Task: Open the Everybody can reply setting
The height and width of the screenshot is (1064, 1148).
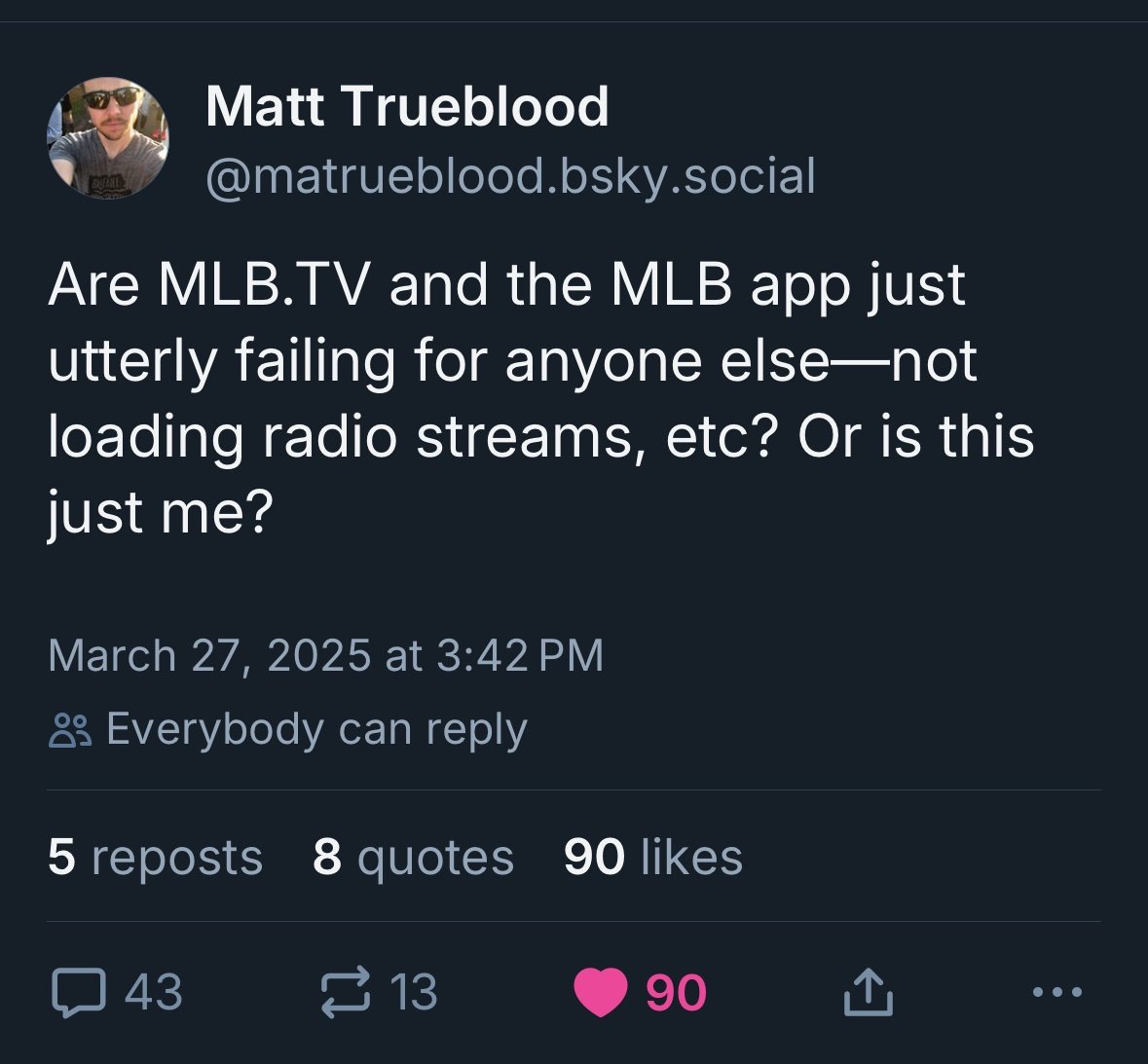Action: click(x=316, y=729)
